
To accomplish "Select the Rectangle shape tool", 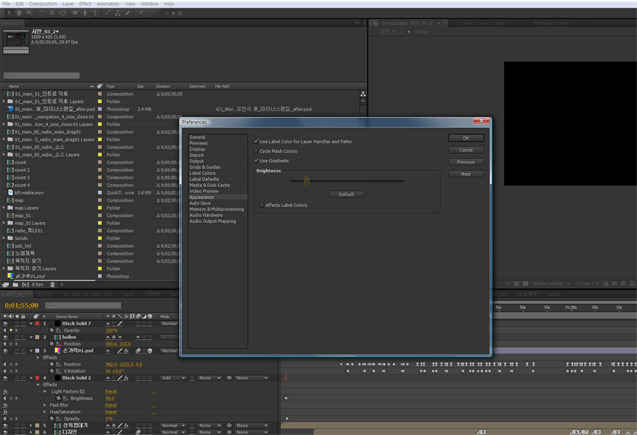I will [75, 13].
